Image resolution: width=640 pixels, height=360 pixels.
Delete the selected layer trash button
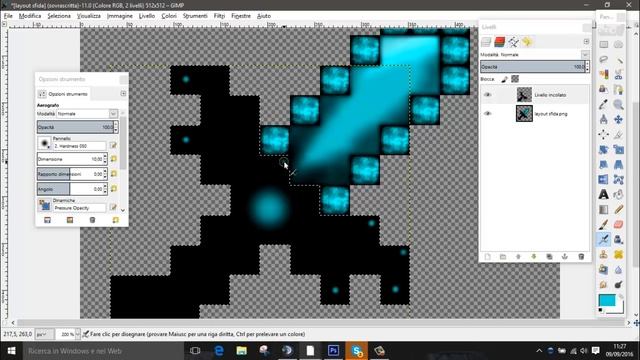click(581, 257)
